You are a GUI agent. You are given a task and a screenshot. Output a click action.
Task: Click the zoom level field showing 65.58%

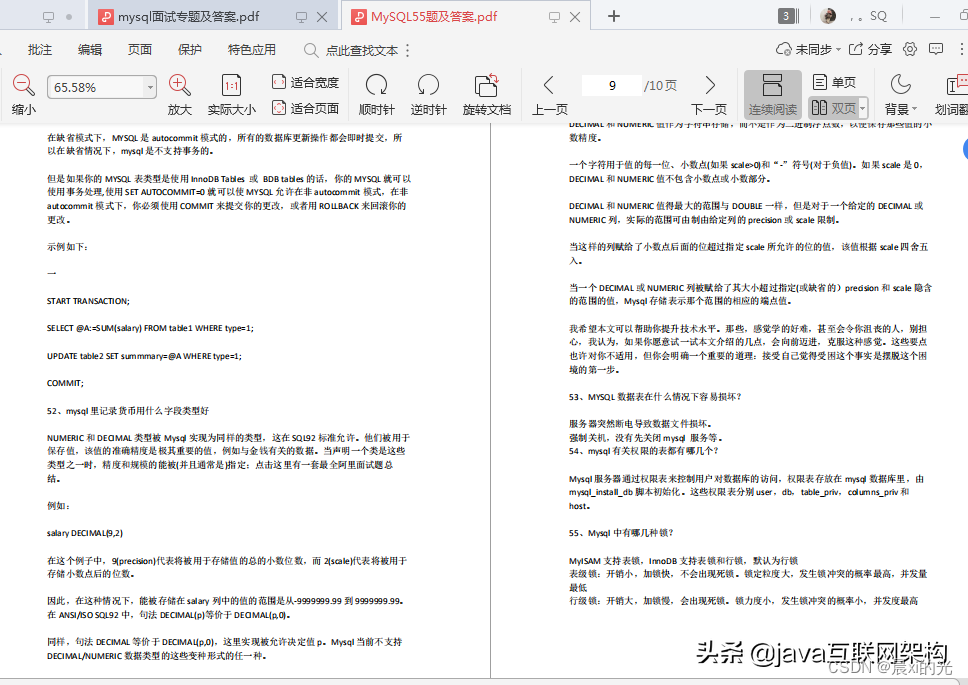pos(96,87)
